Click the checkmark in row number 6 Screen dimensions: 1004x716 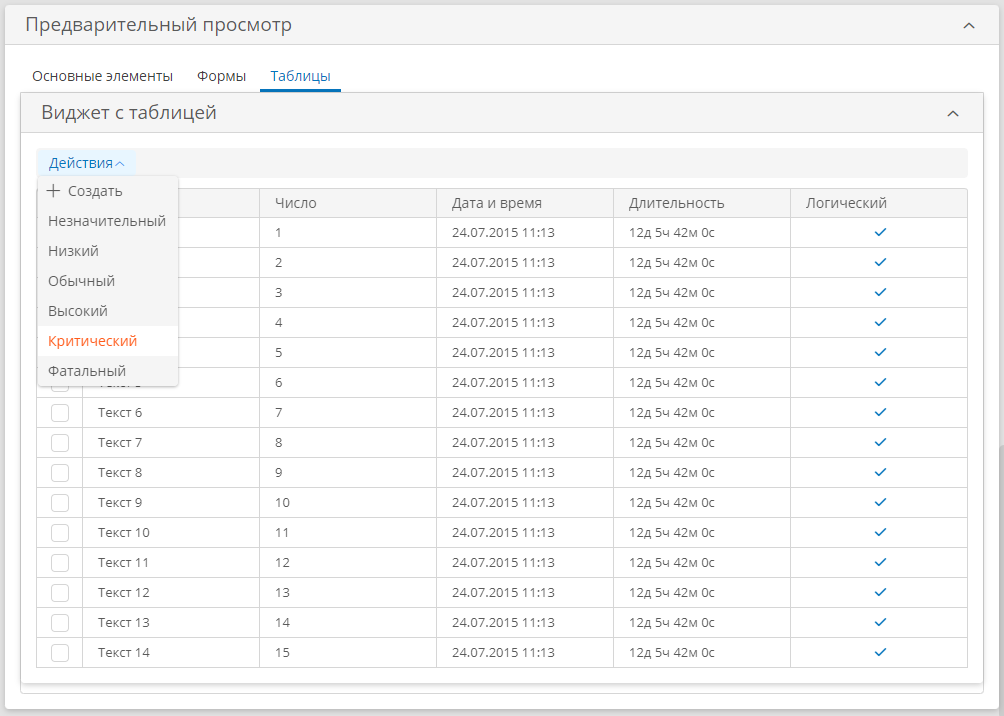point(880,383)
